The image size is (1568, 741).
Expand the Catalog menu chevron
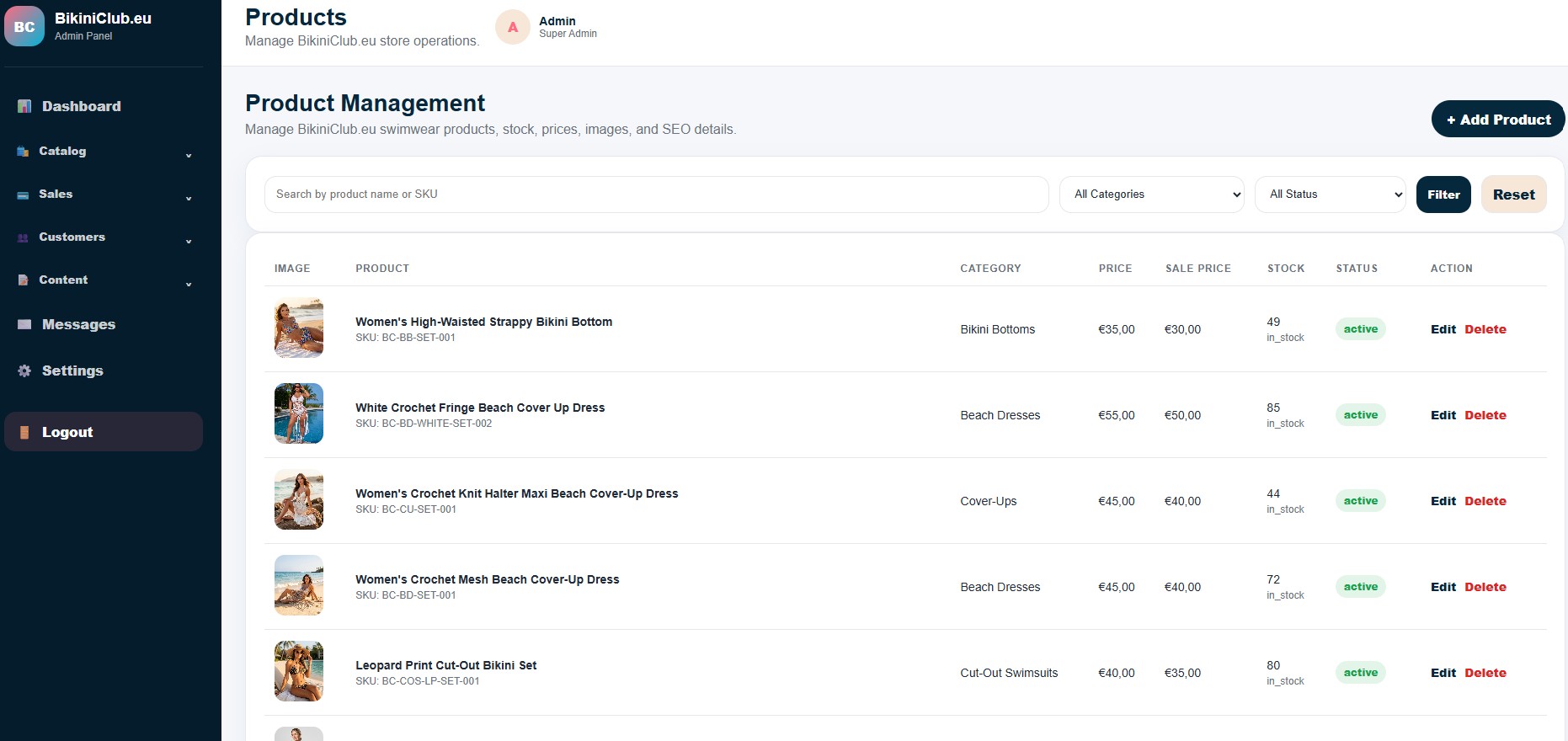coord(189,155)
